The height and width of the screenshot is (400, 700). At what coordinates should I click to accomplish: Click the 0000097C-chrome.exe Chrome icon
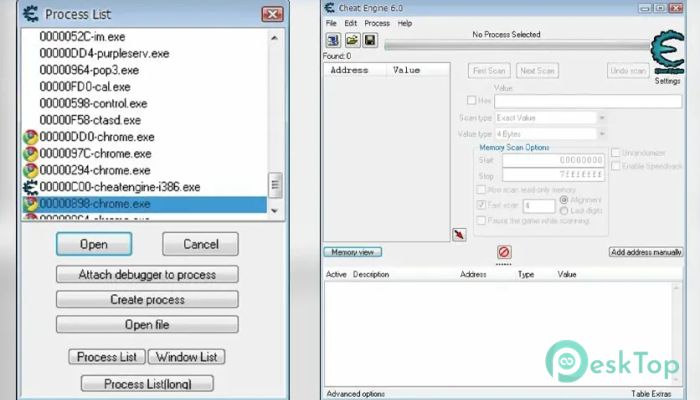tap(30, 154)
